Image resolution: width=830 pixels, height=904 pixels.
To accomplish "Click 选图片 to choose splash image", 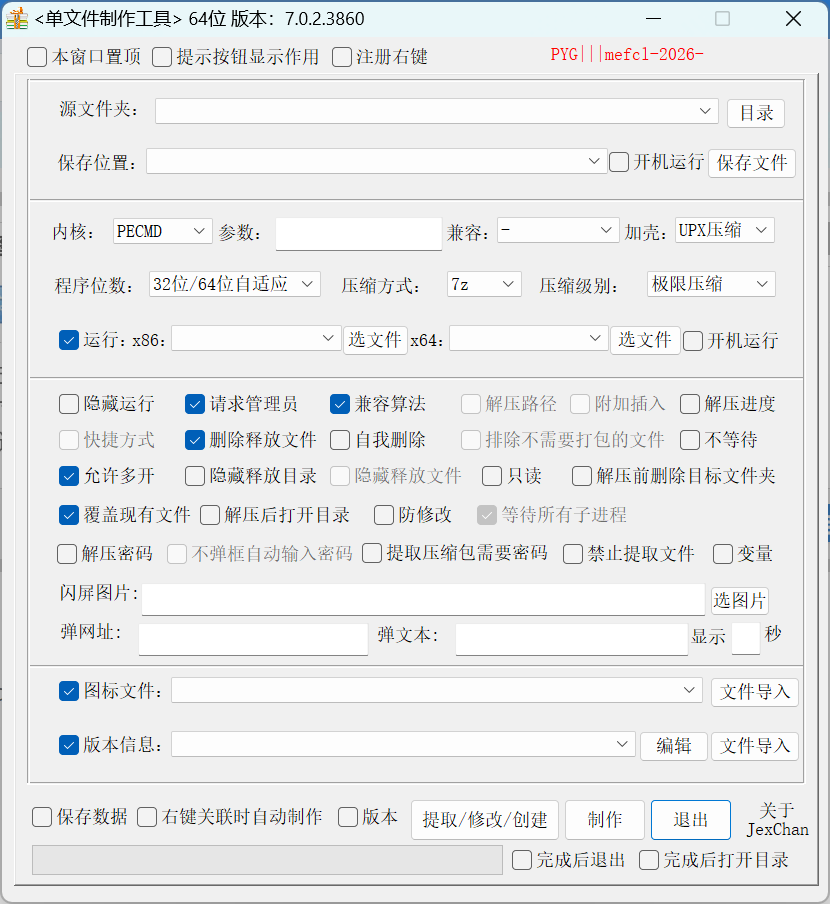I will coord(739,601).
